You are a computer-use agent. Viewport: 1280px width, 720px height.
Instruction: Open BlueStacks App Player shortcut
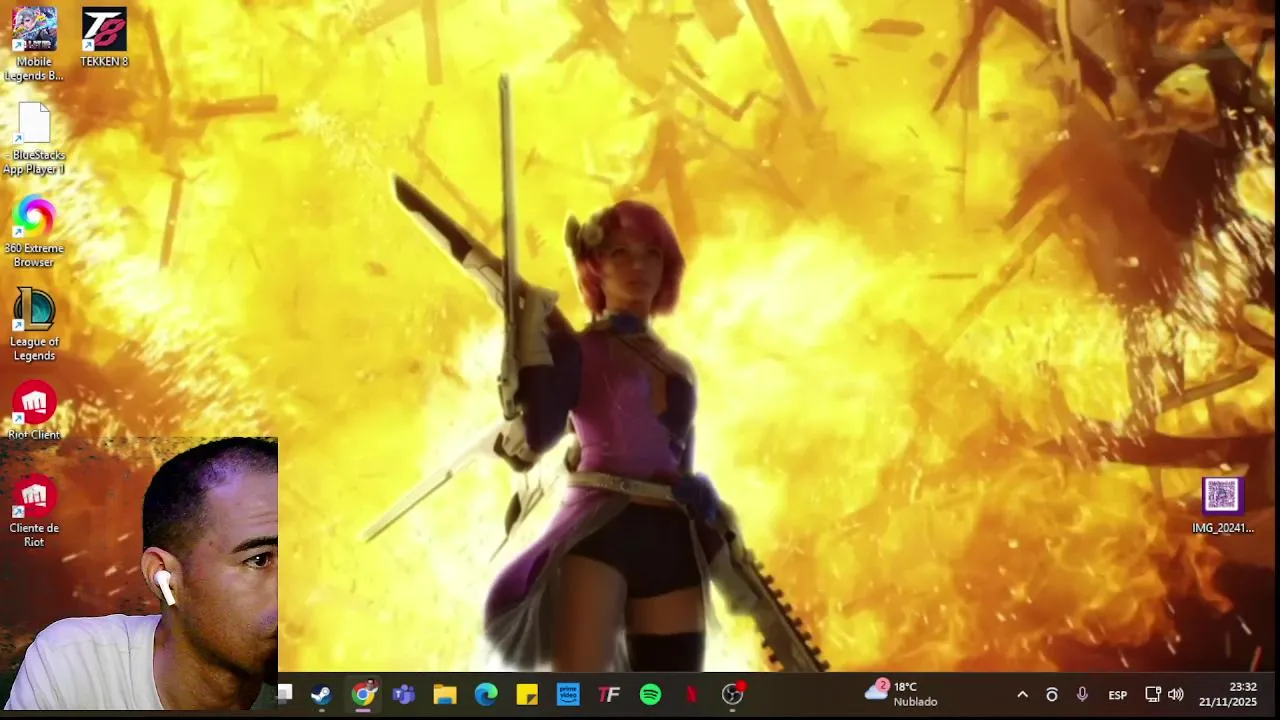[x=34, y=138]
